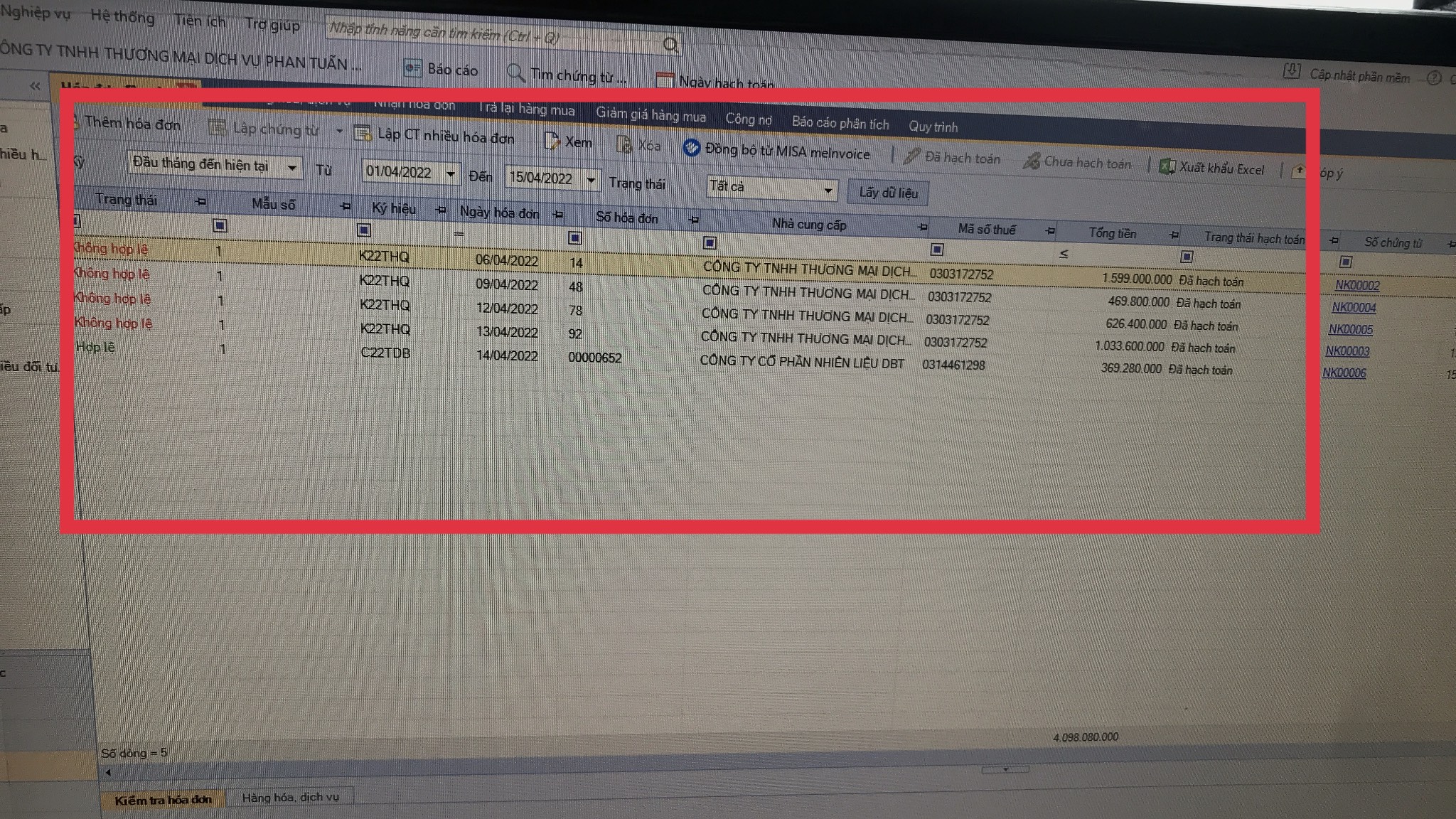Pin the Trạng thái hạch toán column

tap(1334, 240)
